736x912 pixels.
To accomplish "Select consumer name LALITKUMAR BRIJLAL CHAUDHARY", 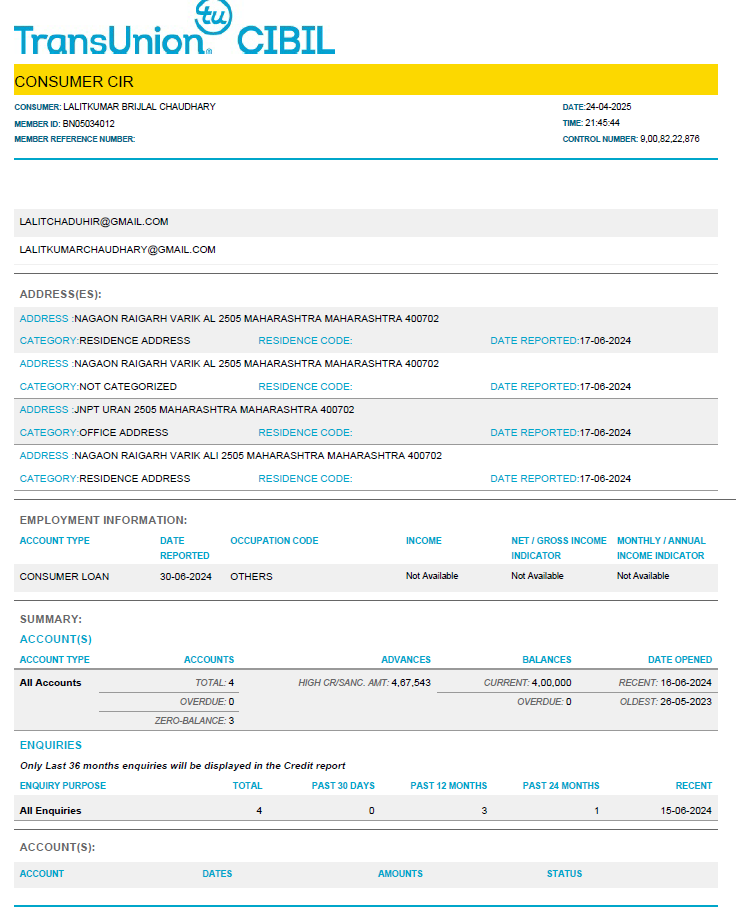I will pos(139,107).
